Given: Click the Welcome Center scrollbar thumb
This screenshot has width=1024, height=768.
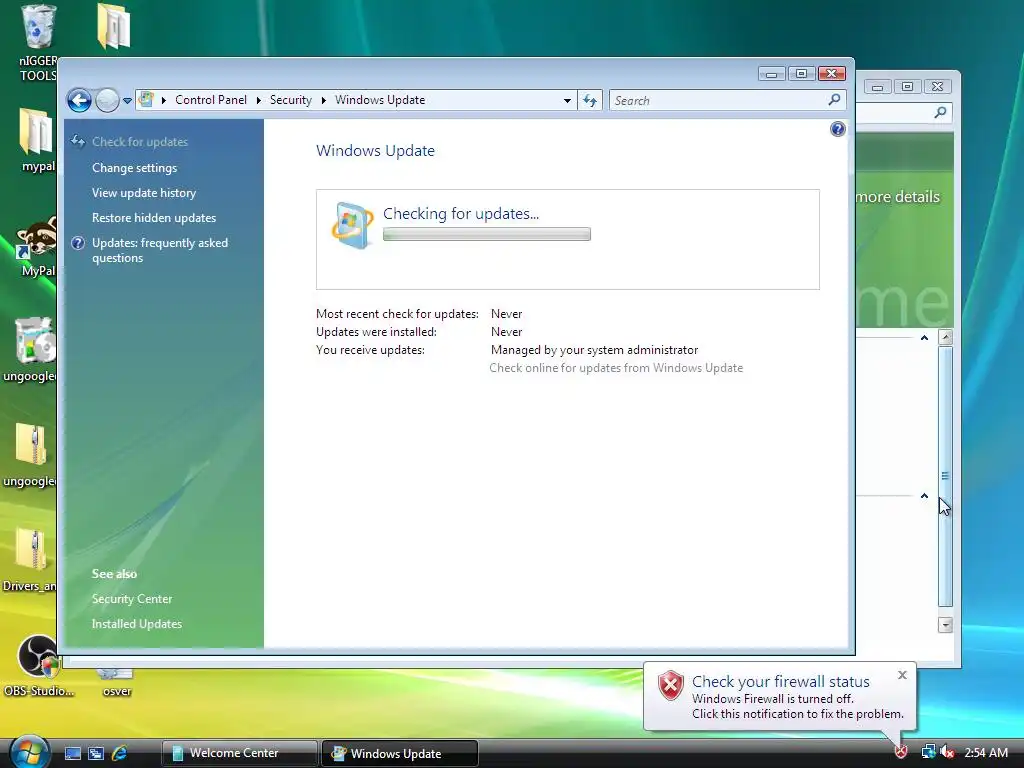Looking at the screenshot, I should 945,476.
